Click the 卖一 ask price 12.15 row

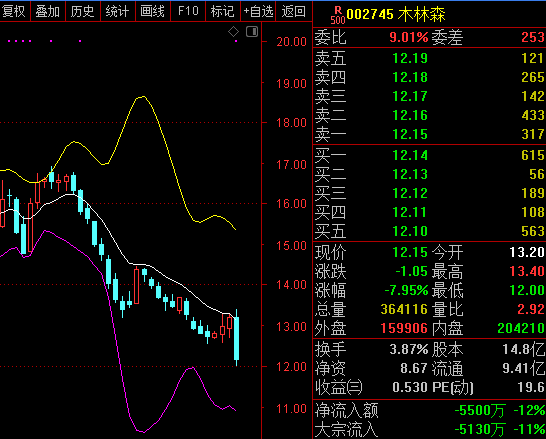point(429,134)
